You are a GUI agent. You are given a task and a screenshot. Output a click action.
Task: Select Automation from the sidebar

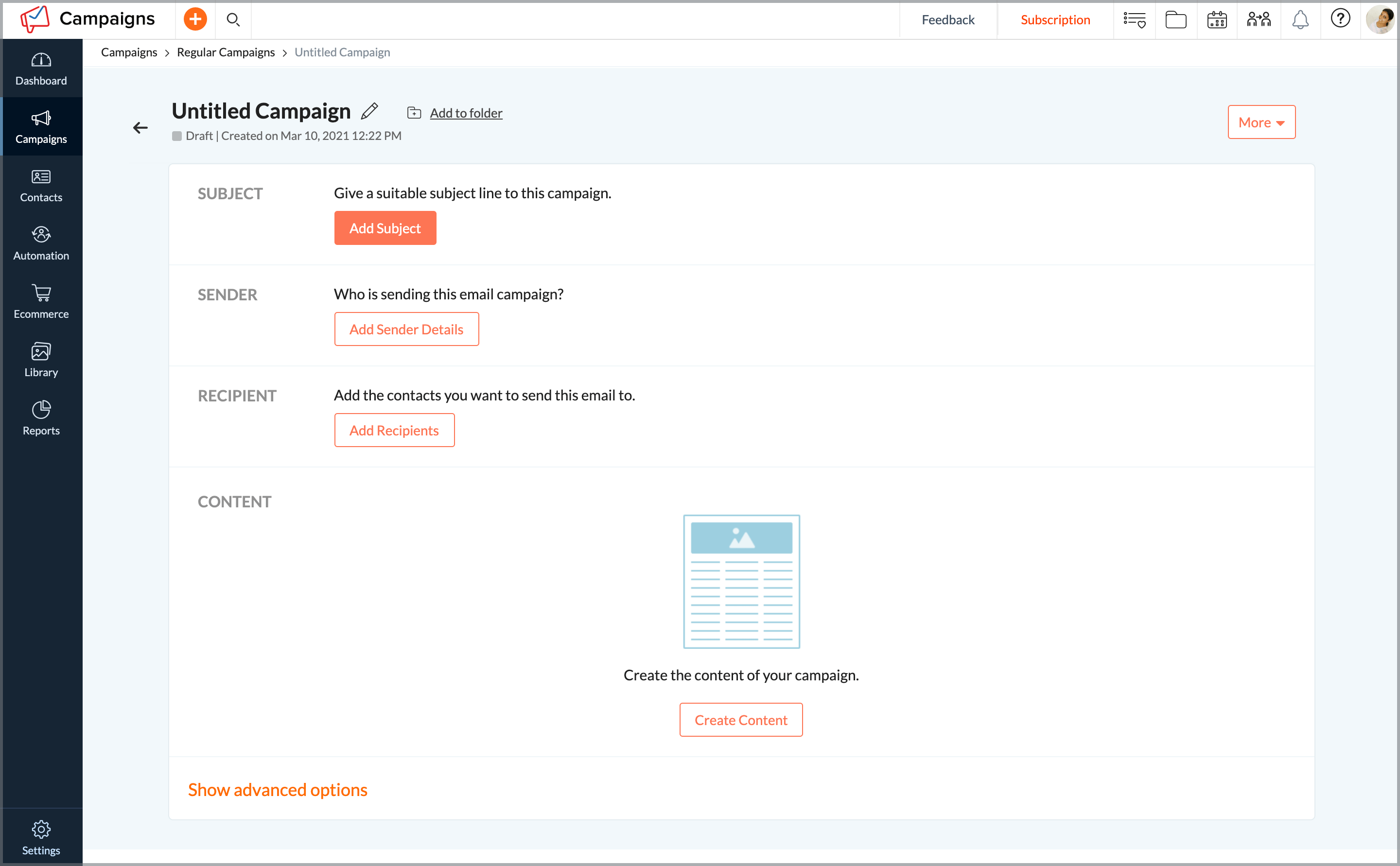41,243
